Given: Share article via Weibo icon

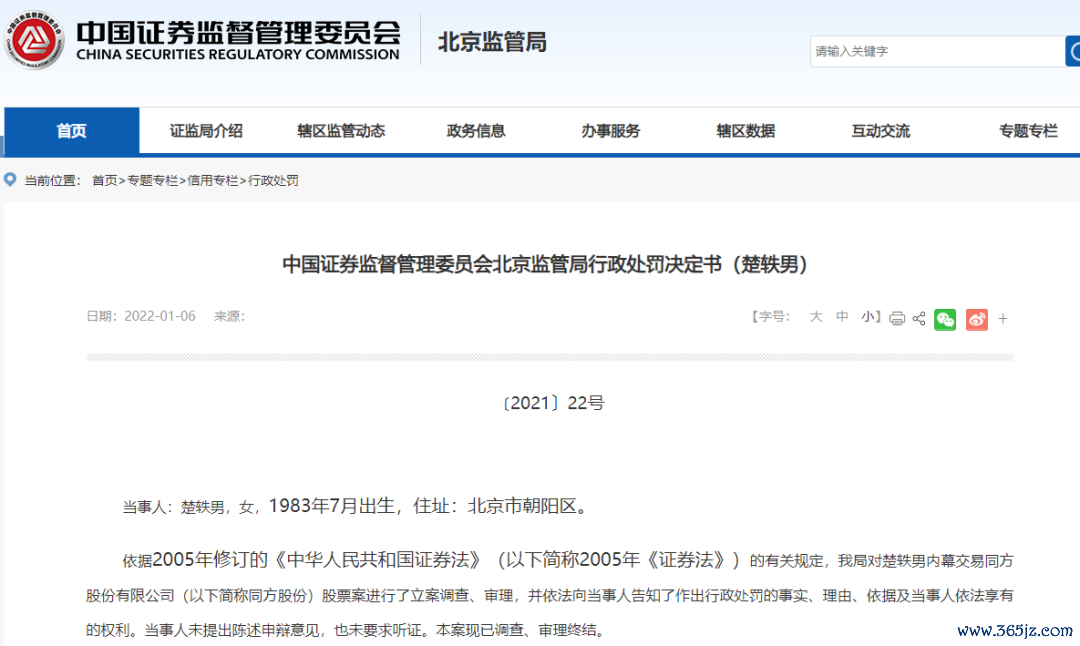Looking at the screenshot, I should (x=977, y=320).
